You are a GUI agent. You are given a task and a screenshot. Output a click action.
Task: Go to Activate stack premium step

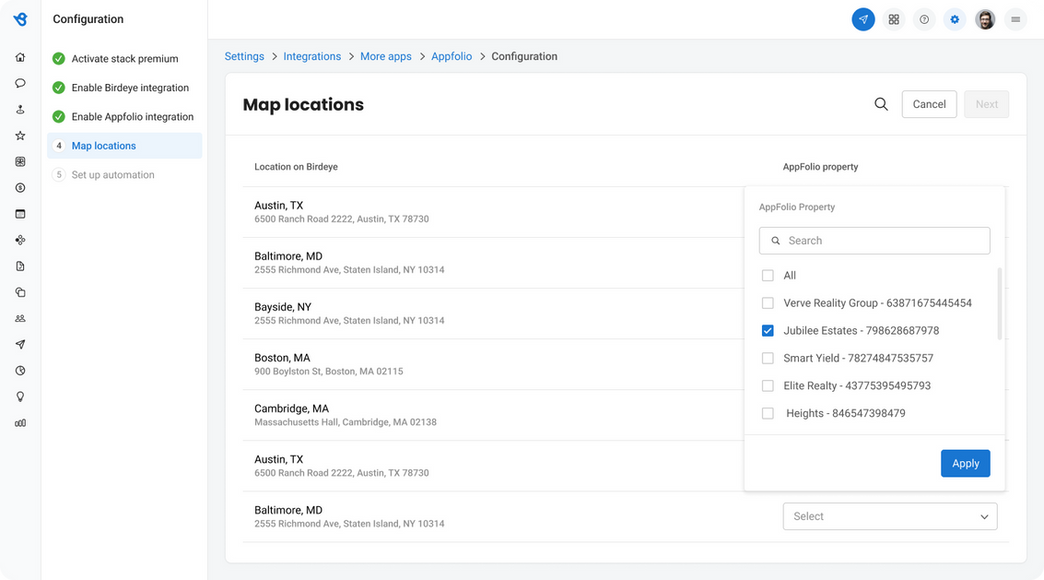pos(125,59)
